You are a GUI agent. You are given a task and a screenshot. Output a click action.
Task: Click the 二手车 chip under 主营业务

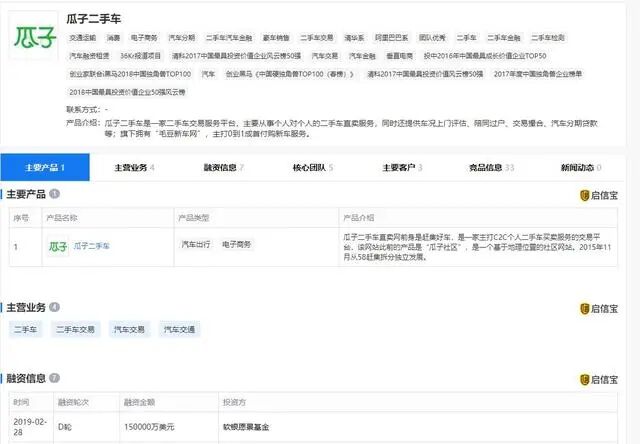[25, 329]
